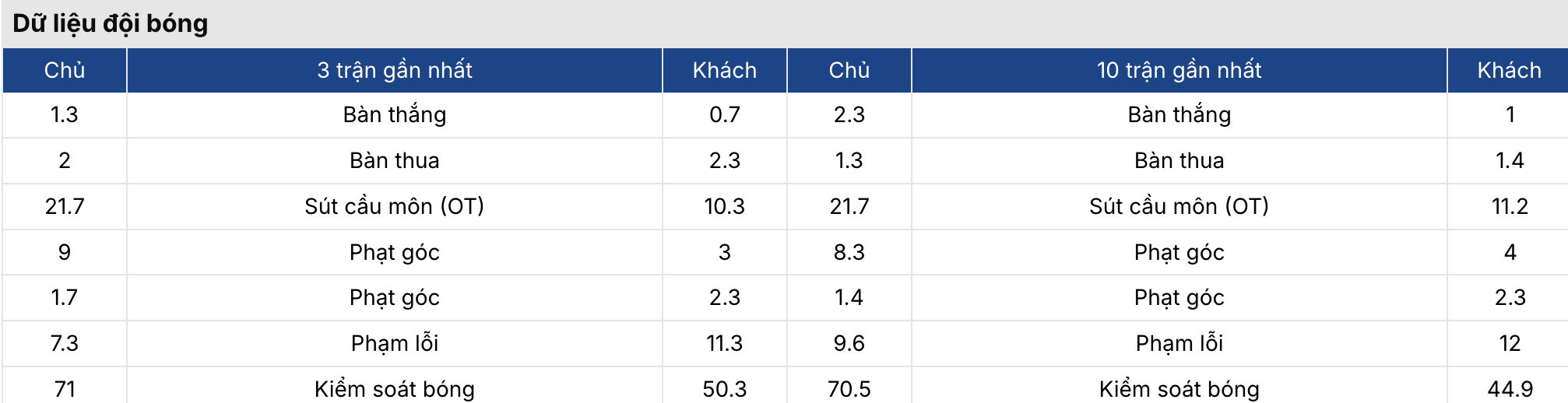The height and width of the screenshot is (403, 1568).
Task: Select the away shots value 11.2
Action: (1510, 206)
